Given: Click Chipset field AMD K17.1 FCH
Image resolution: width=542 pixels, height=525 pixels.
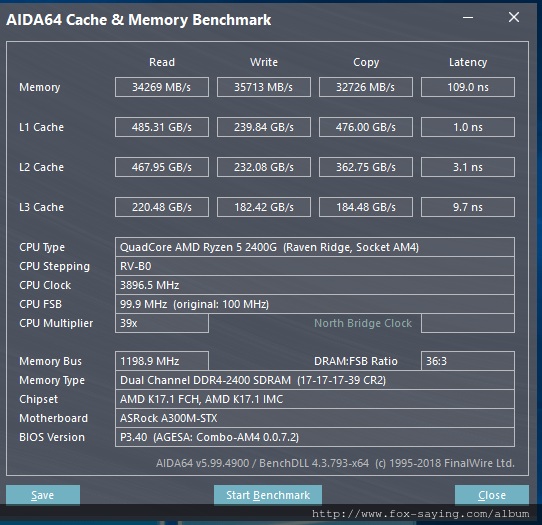Looking at the screenshot, I should [x=315, y=399].
